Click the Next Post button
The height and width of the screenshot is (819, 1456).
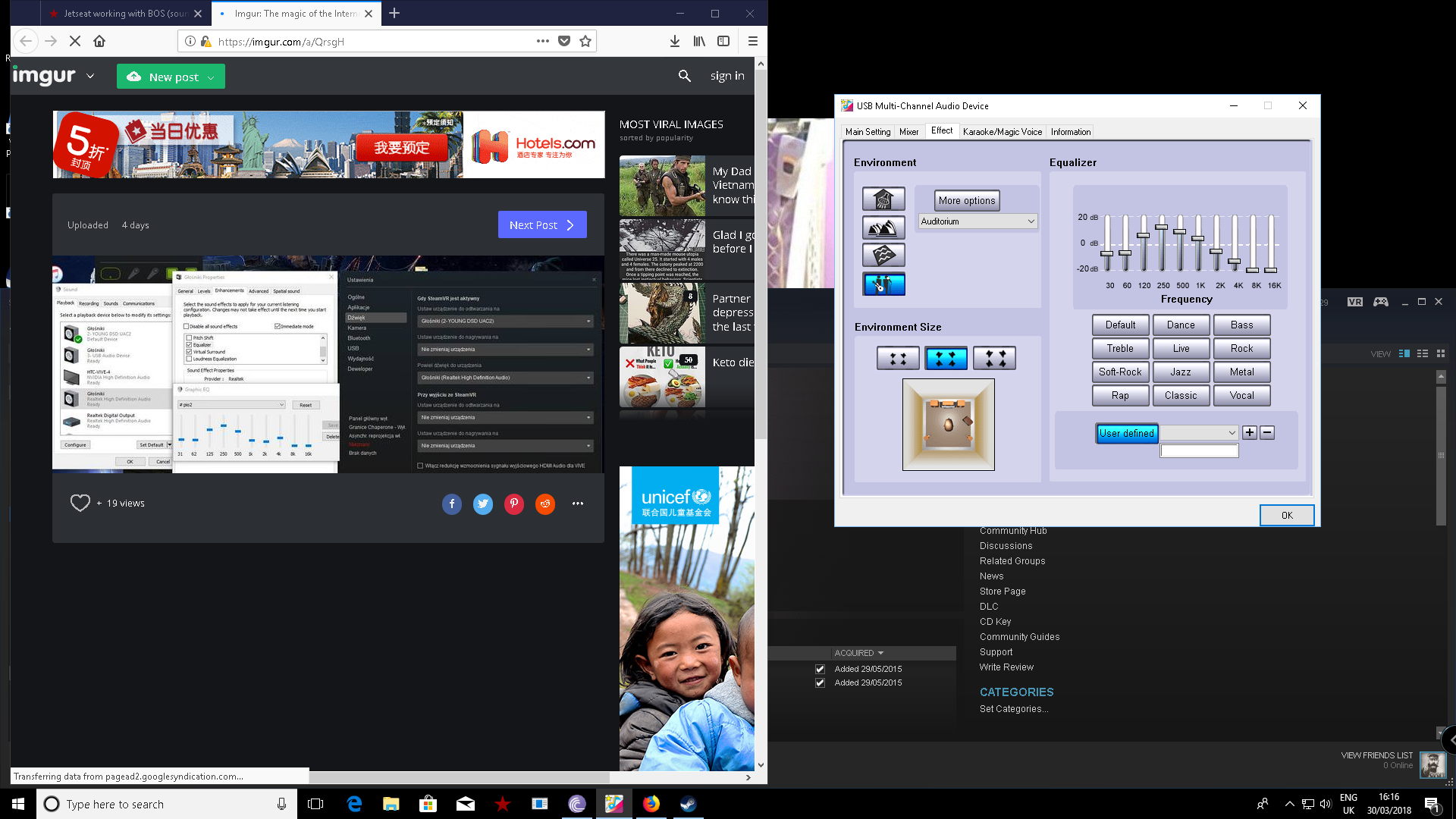point(542,224)
